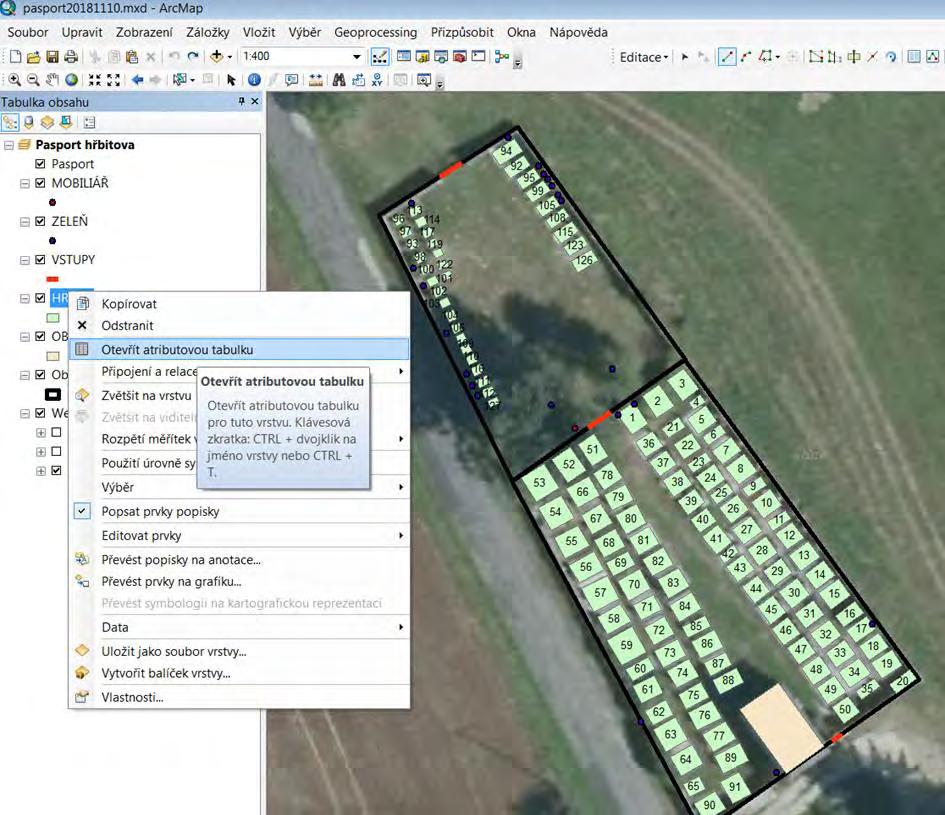Open the Find binoculars tool
Screen dimensions: 945x815
[x=339, y=80]
